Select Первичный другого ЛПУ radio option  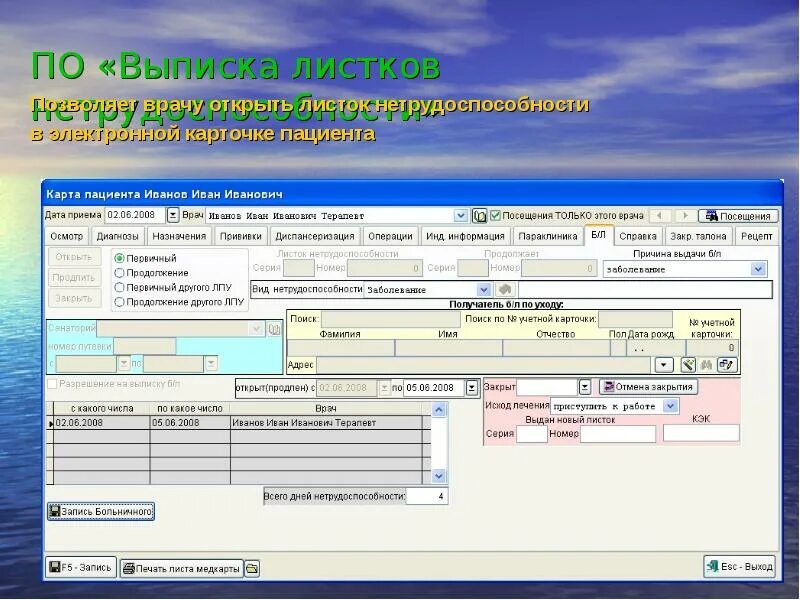pos(119,287)
